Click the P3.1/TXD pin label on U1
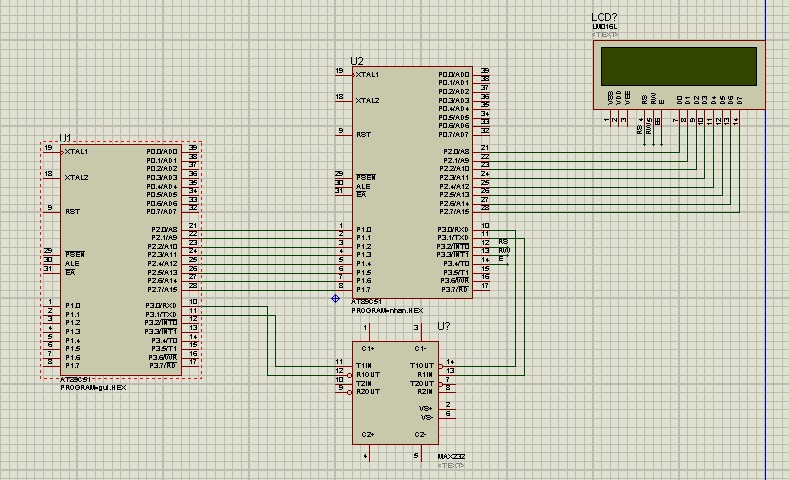The height and width of the screenshot is (480, 789). click(x=161, y=314)
